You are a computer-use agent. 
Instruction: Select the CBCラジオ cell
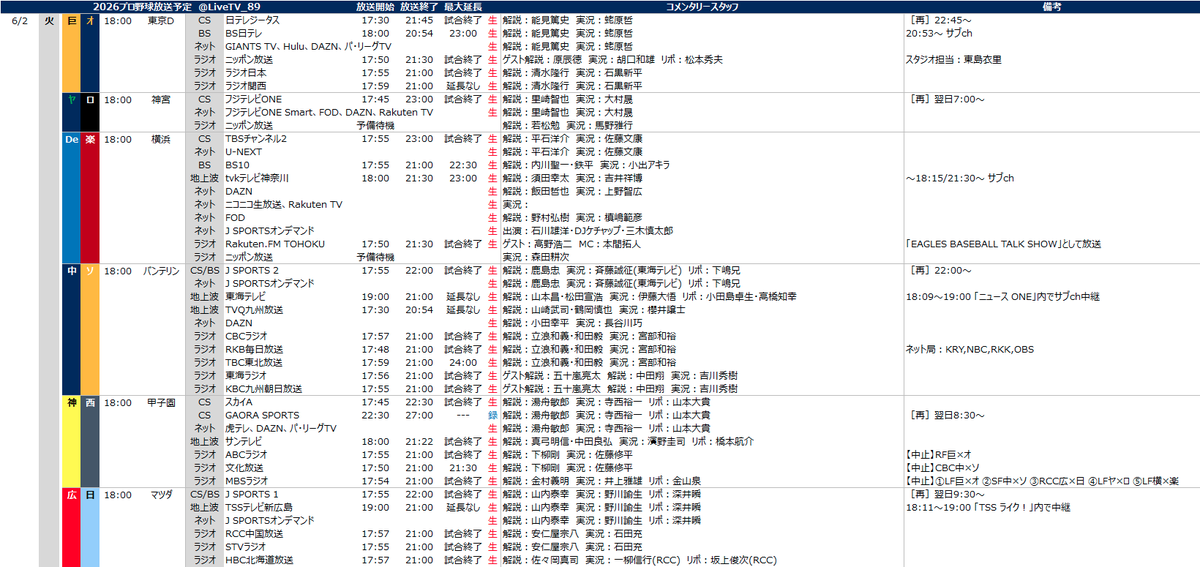pos(246,336)
